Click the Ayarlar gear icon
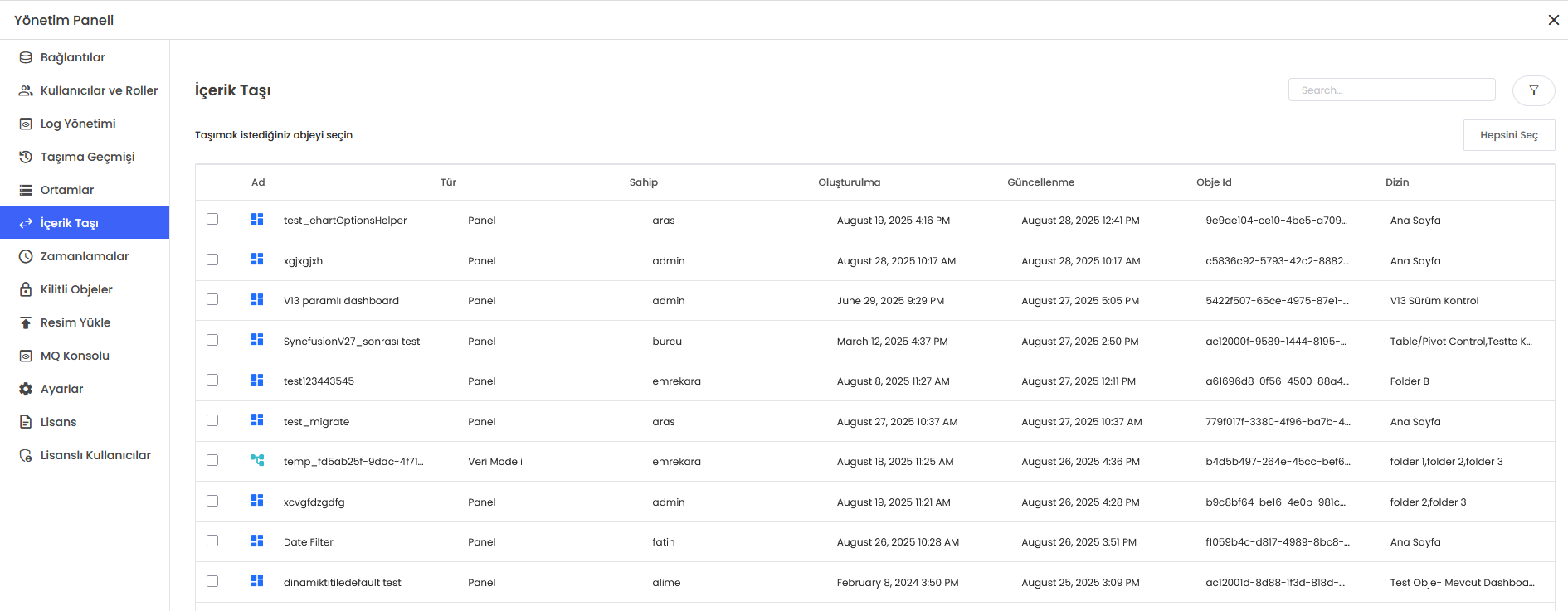Screen dimensions: 1568x611 (26, 389)
